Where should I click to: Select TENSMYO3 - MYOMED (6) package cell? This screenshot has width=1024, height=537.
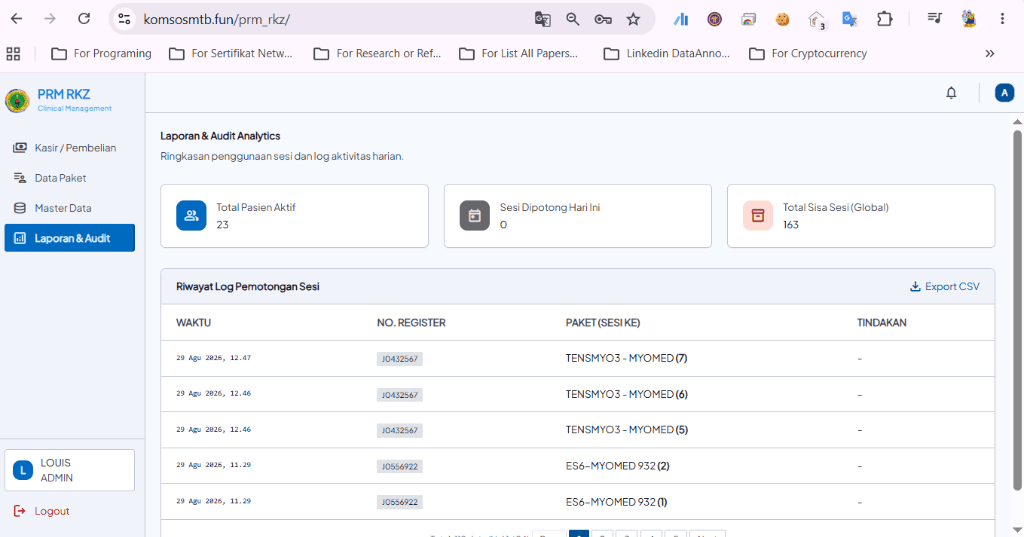(626, 394)
